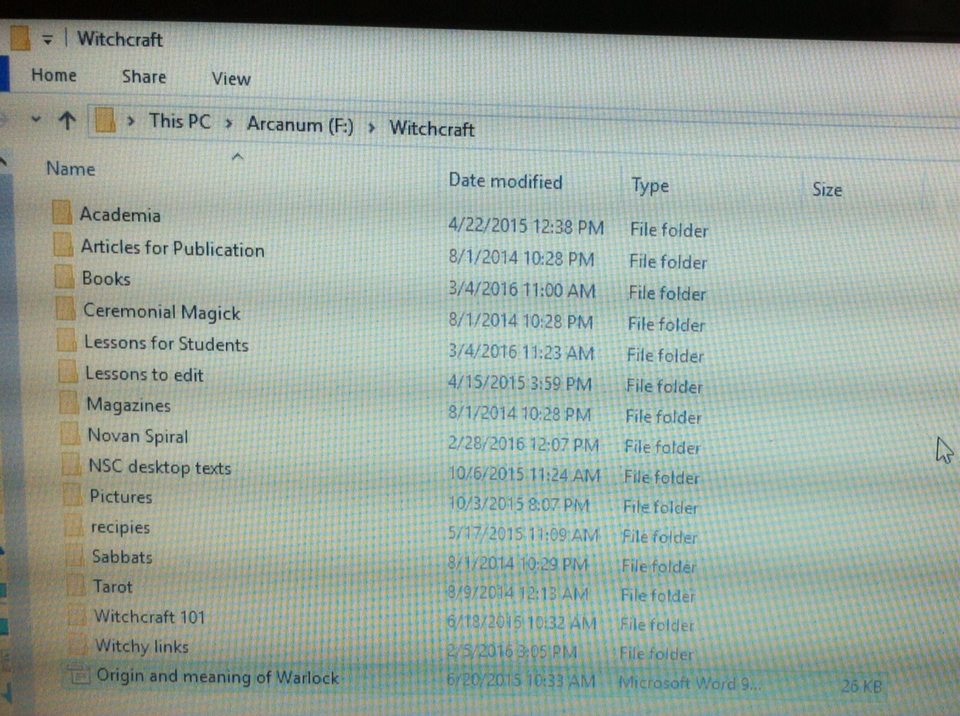This screenshot has height=716, width=960.
Task: Open the recent locations dropdown arrow
Action: click(37, 119)
